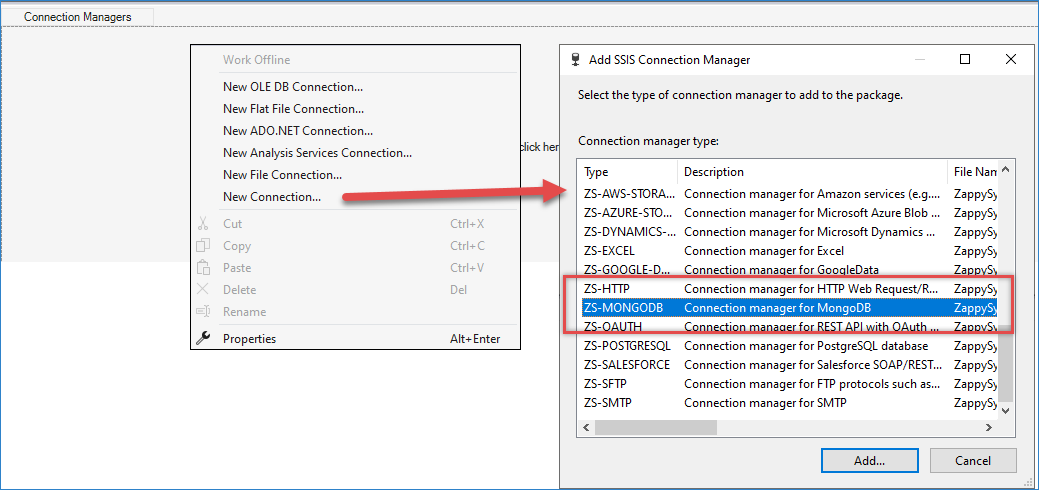Click the Add SSIS Connection Manager title icon
Viewport: 1039px width, 490px height.
coord(575,60)
